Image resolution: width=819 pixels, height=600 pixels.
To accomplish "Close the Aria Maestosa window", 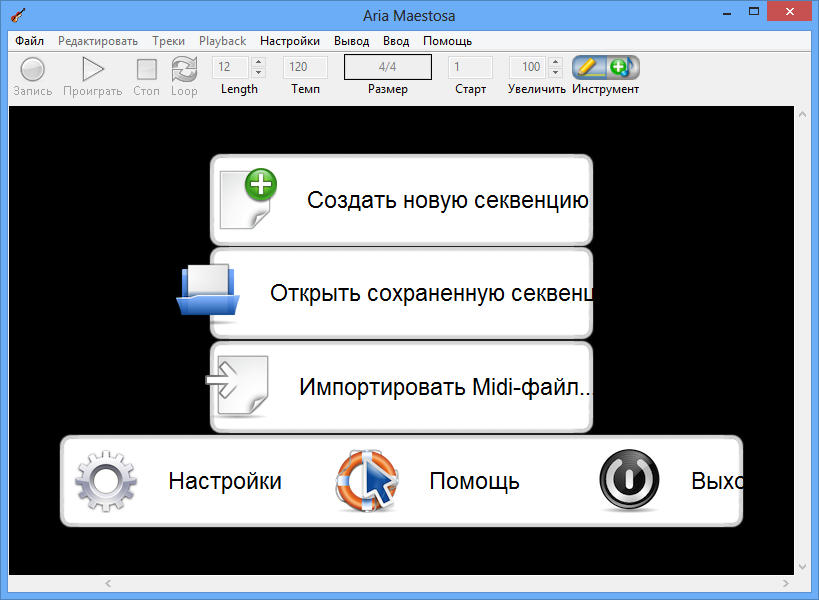I will pyautogui.click(x=790, y=11).
